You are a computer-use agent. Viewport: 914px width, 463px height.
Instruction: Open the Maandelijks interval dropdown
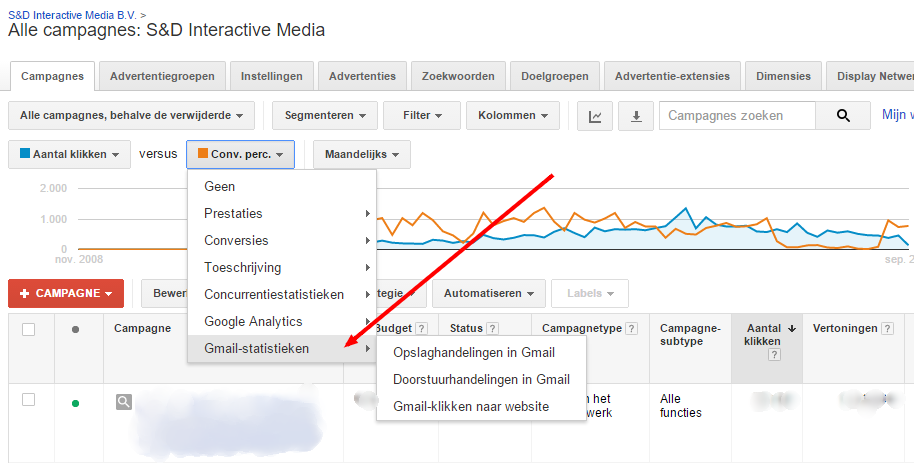tap(362, 155)
